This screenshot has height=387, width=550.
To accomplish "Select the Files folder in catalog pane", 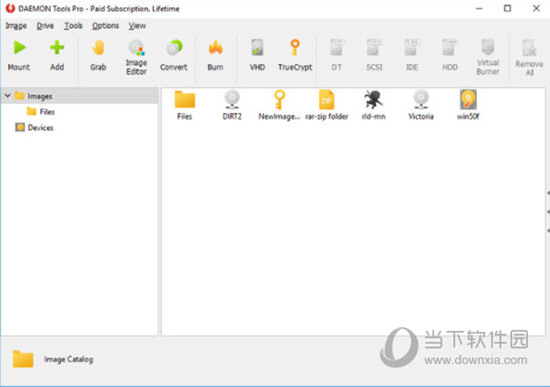I will pyautogui.click(x=185, y=106).
